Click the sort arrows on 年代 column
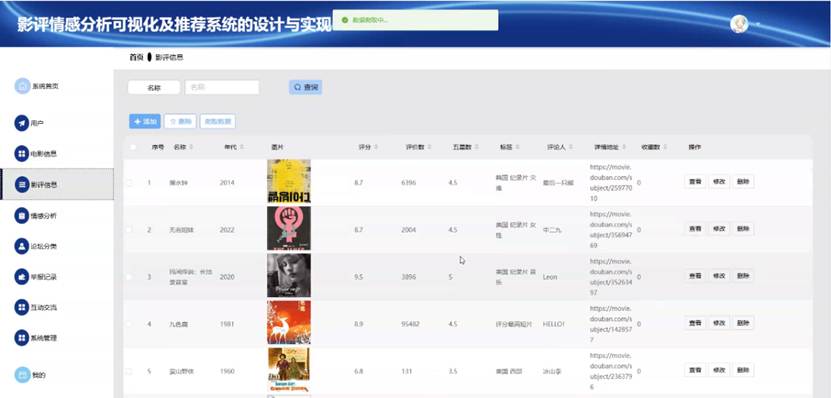Screen dimensions: 831x398 pyautogui.click(x=242, y=147)
